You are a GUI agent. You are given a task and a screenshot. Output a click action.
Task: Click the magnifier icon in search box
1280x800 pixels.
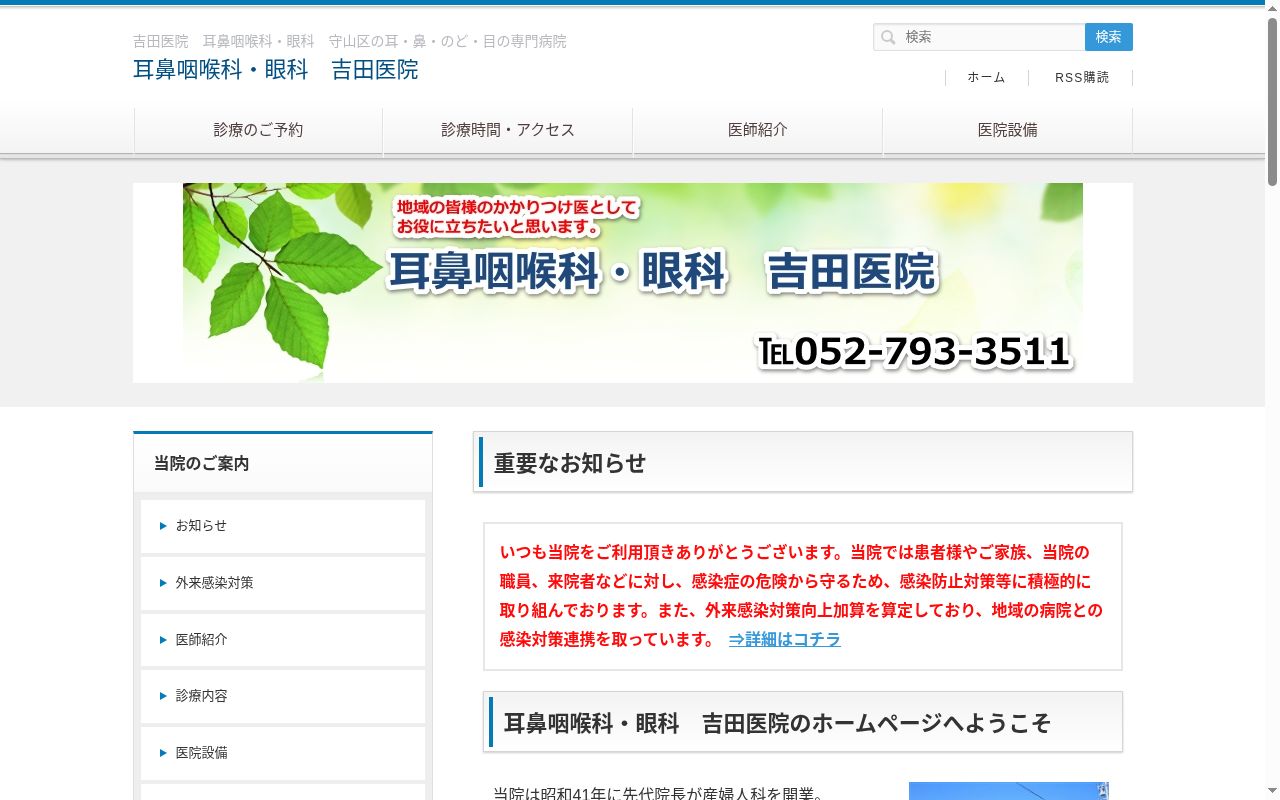click(888, 37)
